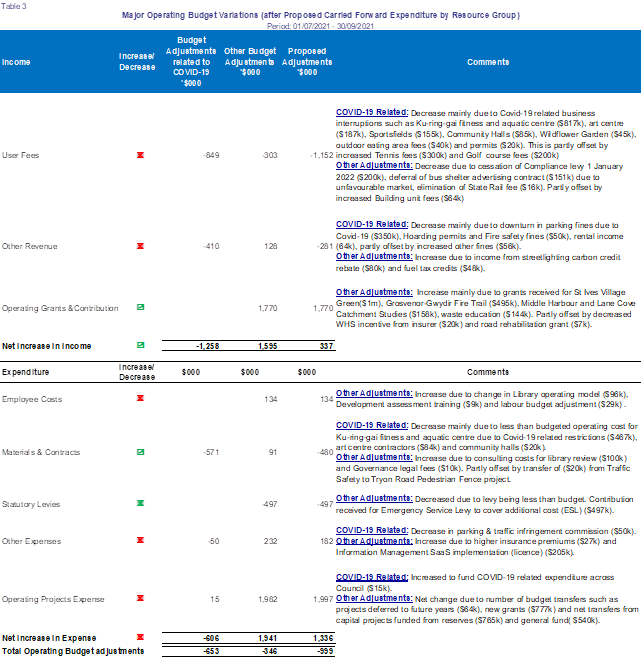The image size is (642, 658).
Task: Select the 1,982 value for Operating Projects Expense
Action: [268, 599]
